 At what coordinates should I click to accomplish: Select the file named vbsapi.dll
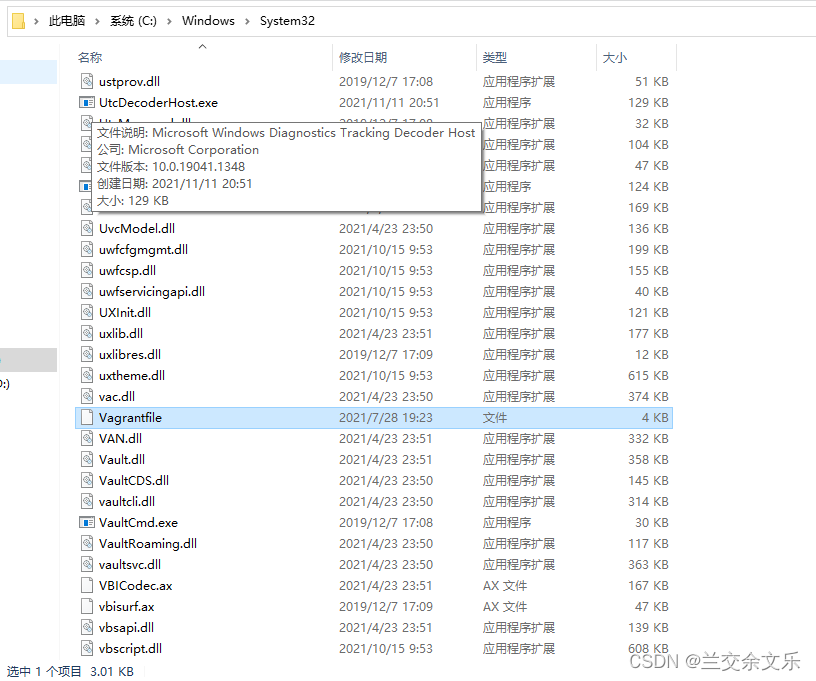(126, 627)
